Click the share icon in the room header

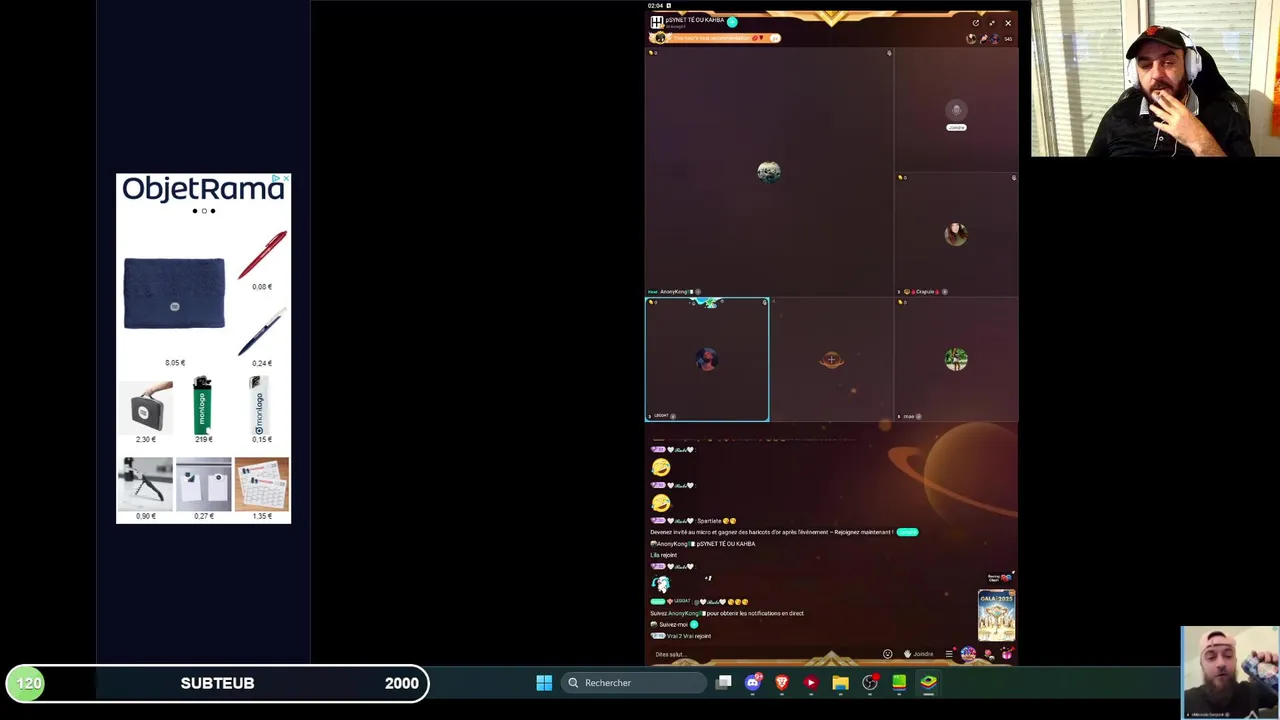click(x=975, y=23)
